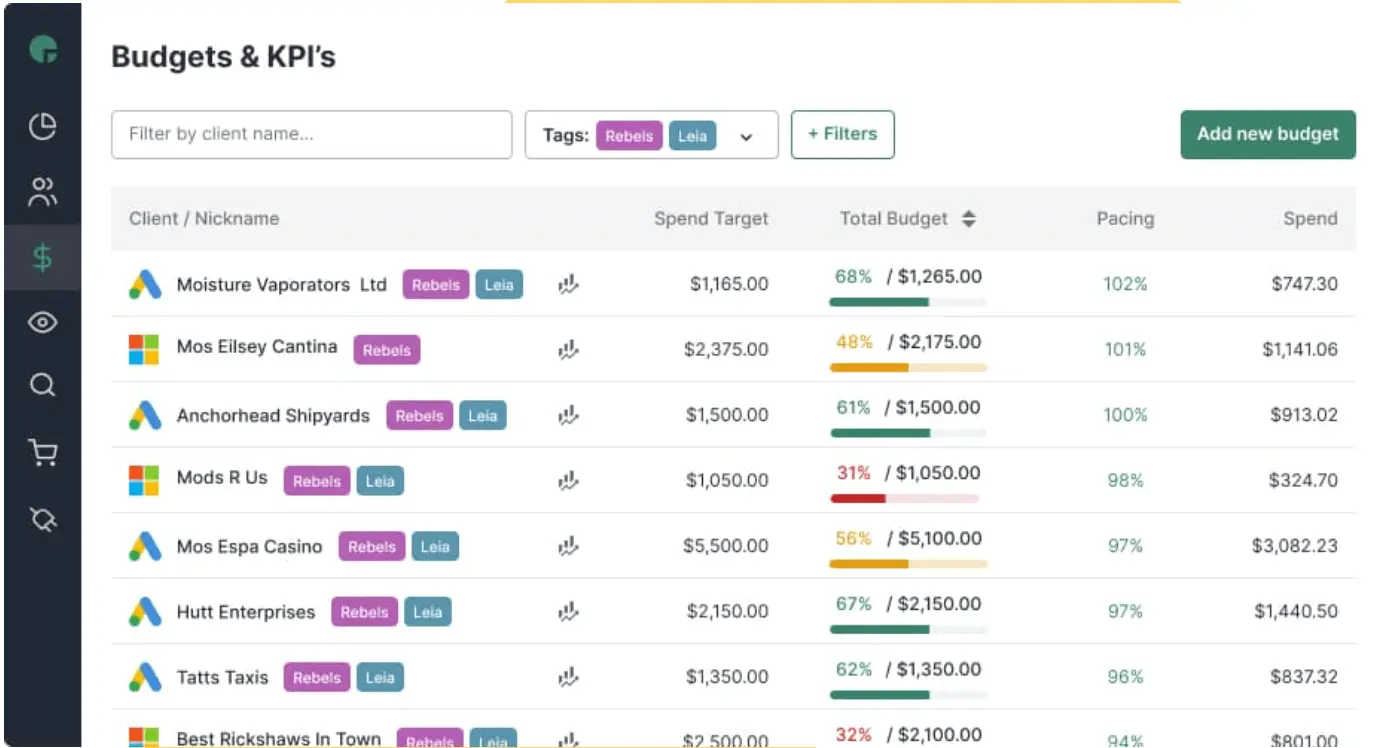
Task: Open the Mos Espa Casino client row
Action: point(249,547)
